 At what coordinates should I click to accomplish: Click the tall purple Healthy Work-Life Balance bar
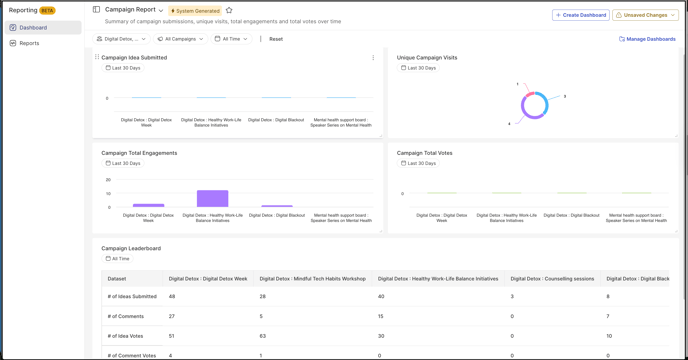click(212, 198)
